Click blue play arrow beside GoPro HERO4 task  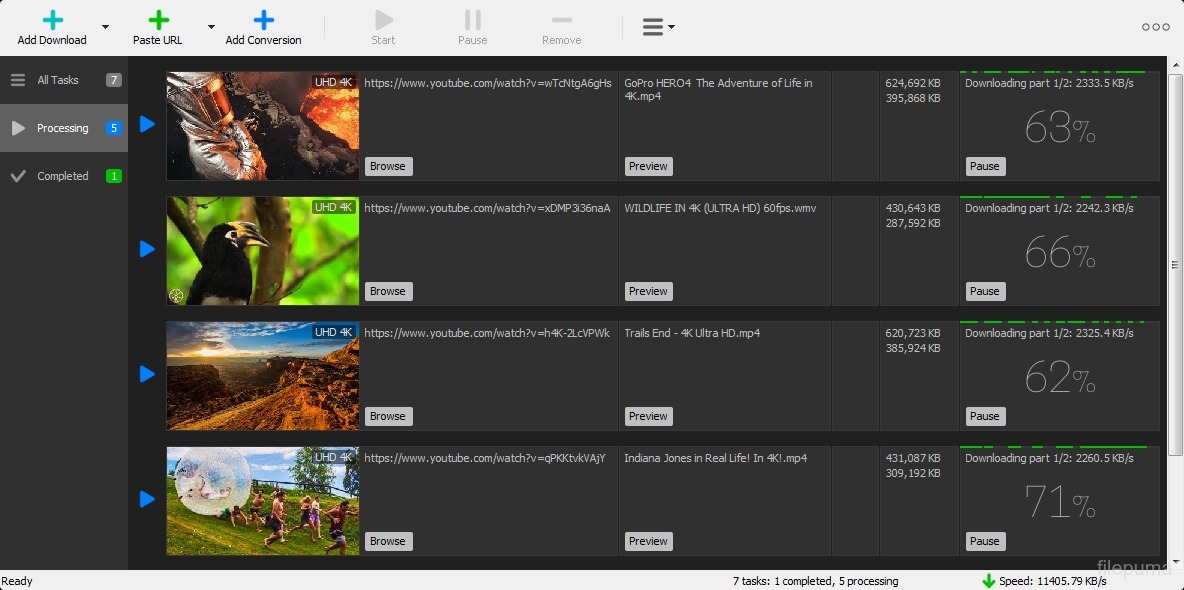[147, 124]
